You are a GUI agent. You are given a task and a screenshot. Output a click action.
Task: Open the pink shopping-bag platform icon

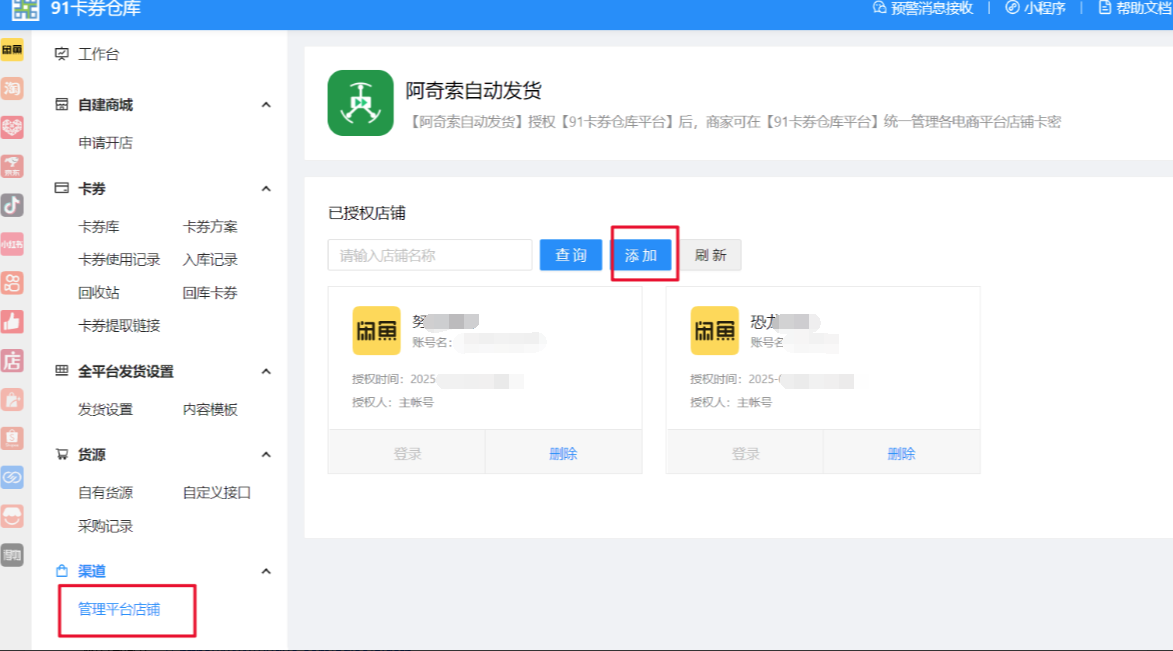(12, 400)
